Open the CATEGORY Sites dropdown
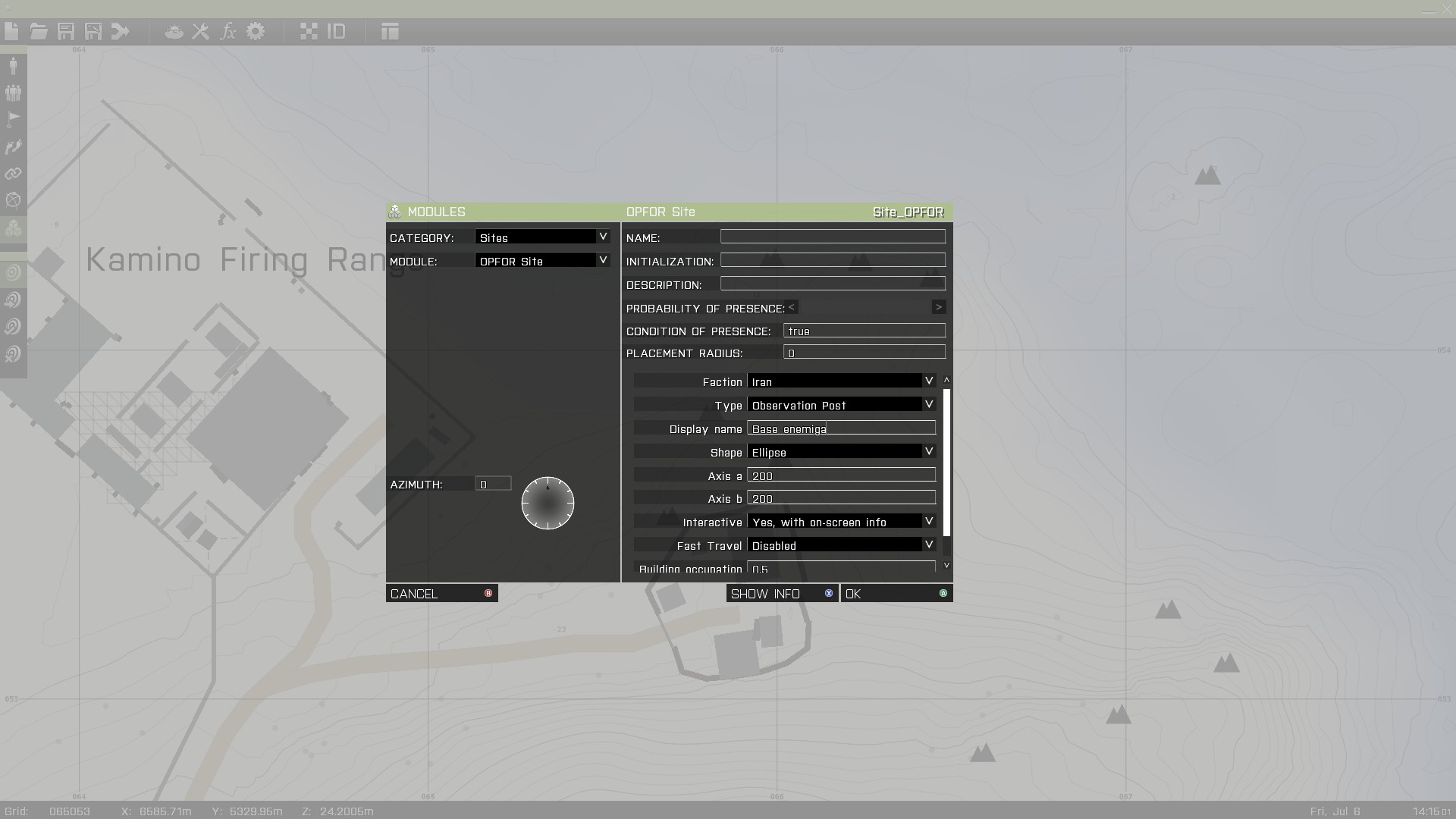The image size is (1456, 819). click(x=542, y=237)
